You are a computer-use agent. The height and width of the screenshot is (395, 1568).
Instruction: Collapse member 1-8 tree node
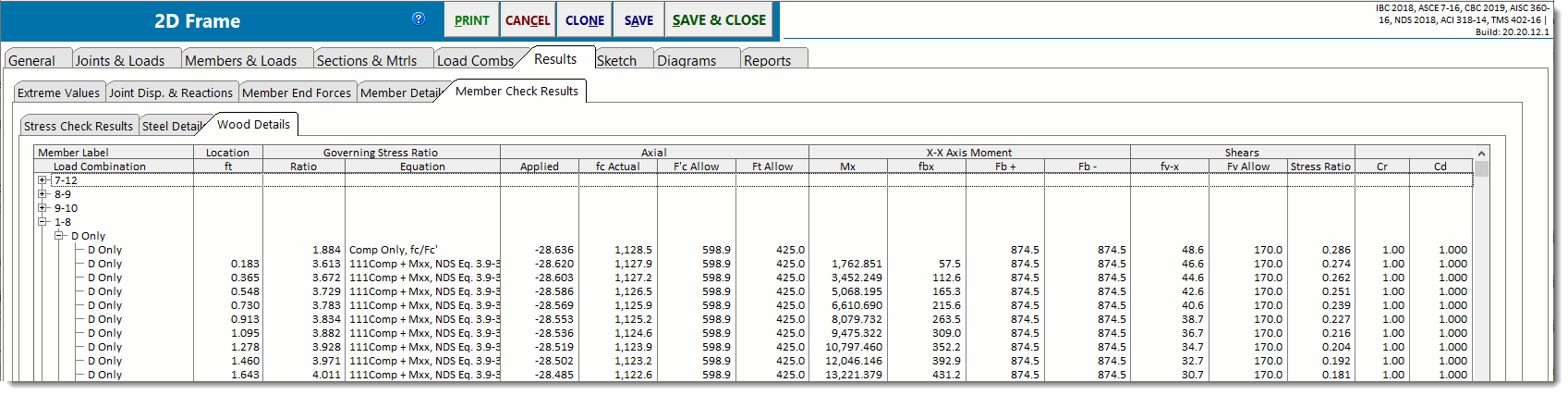click(43, 222)
